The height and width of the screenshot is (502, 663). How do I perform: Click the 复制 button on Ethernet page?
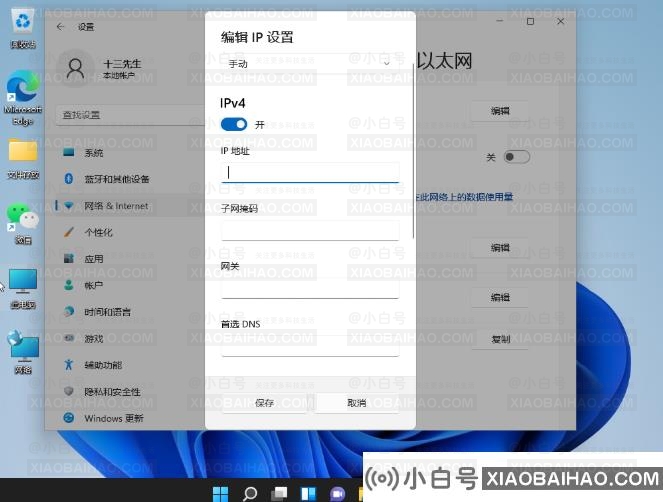[x=500, y=339]
